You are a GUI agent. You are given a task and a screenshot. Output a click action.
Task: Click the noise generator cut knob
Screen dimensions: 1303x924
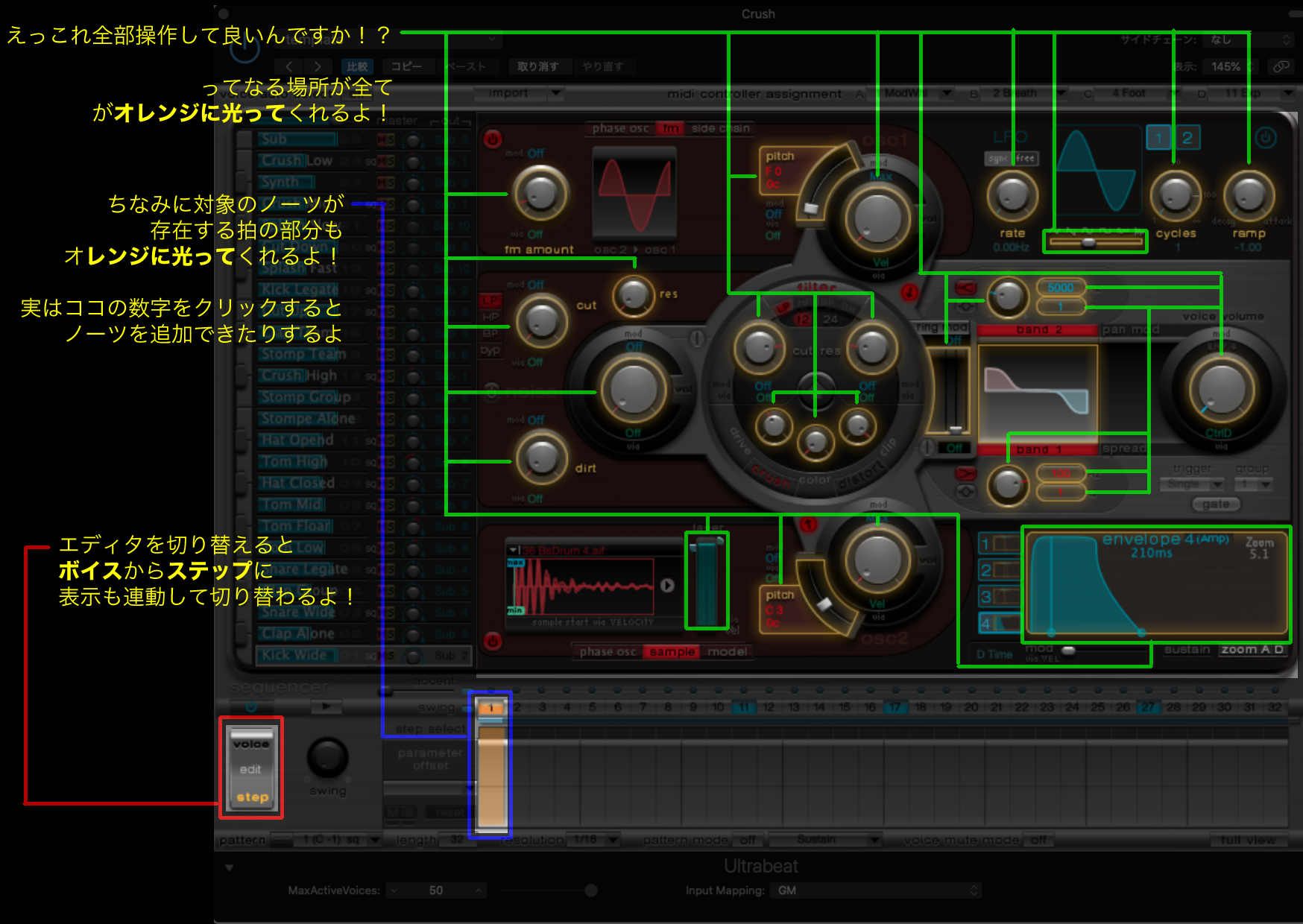pyautogui.click(x=541, y=321)
